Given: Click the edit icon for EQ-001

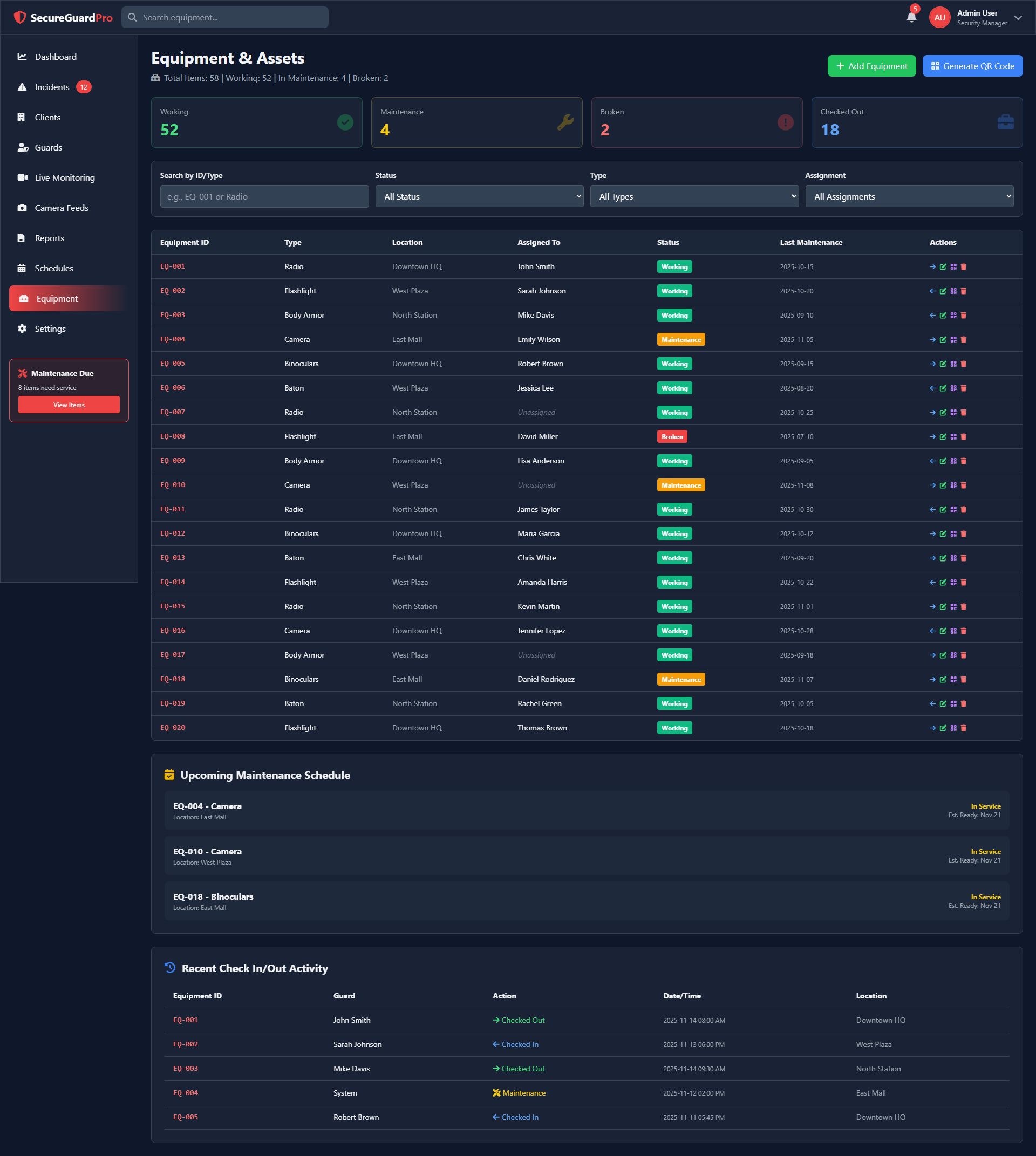Looking at the screenshot, I should coord(943,267).
